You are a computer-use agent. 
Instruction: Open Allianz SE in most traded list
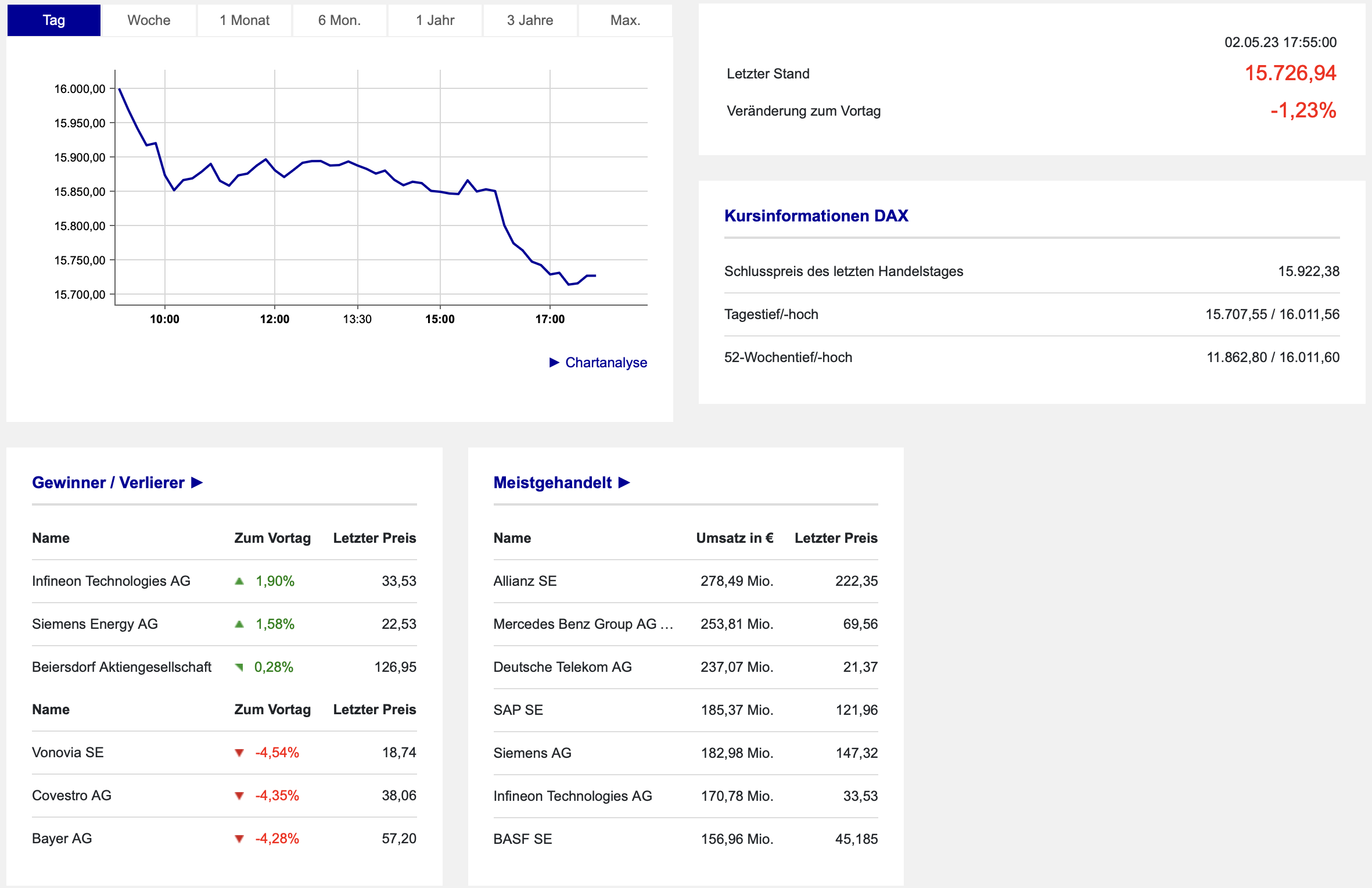click(x=525, y=581)
